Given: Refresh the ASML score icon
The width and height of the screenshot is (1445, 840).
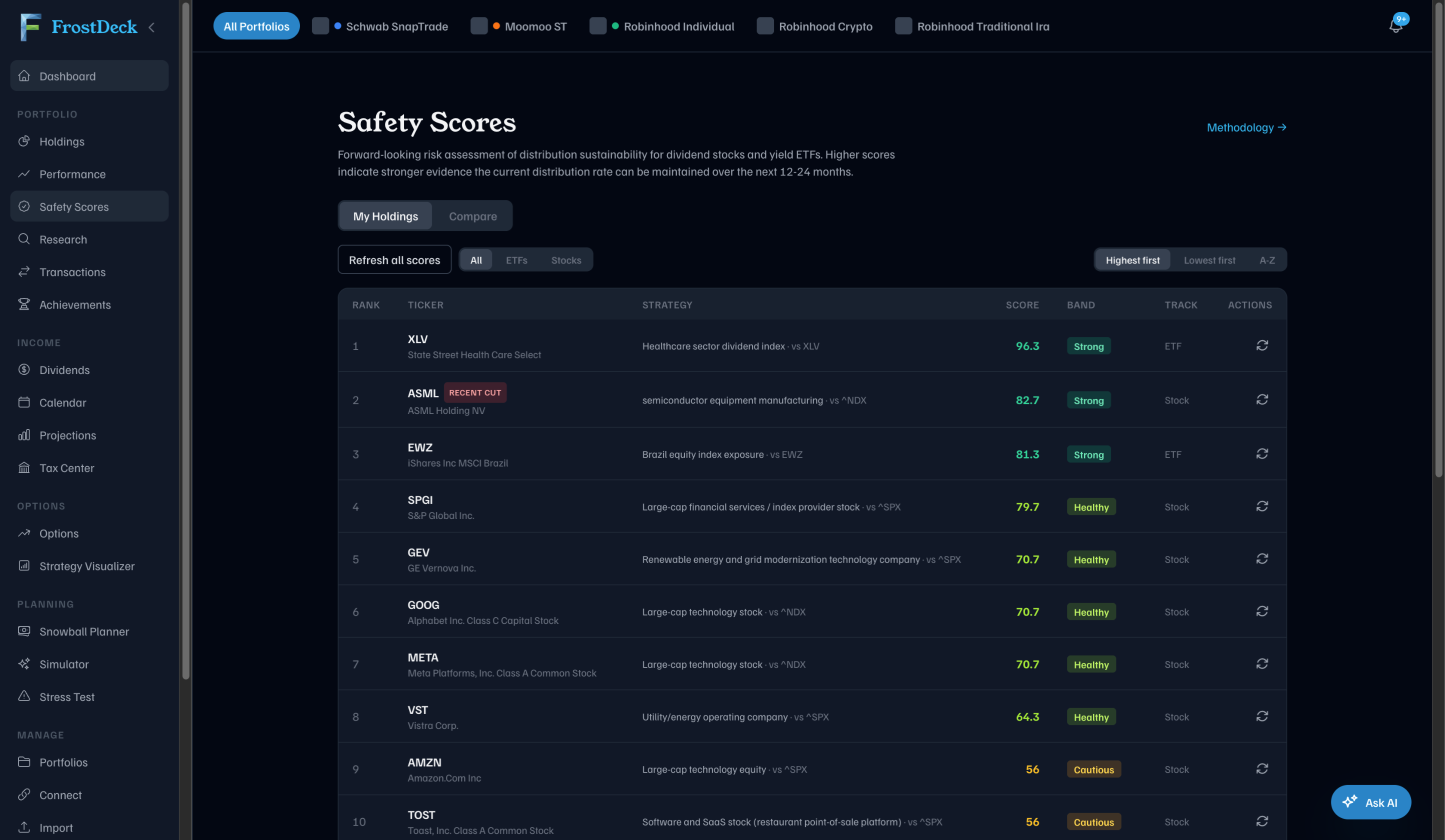Looking at the screenshot, I should 1261,399.
